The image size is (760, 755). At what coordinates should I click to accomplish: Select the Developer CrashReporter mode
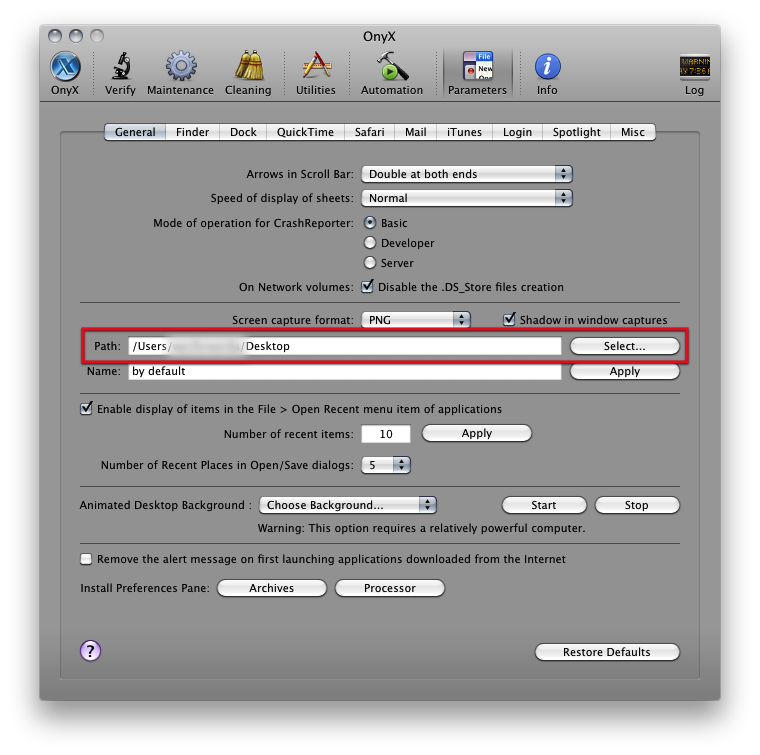tap(370, 242)
